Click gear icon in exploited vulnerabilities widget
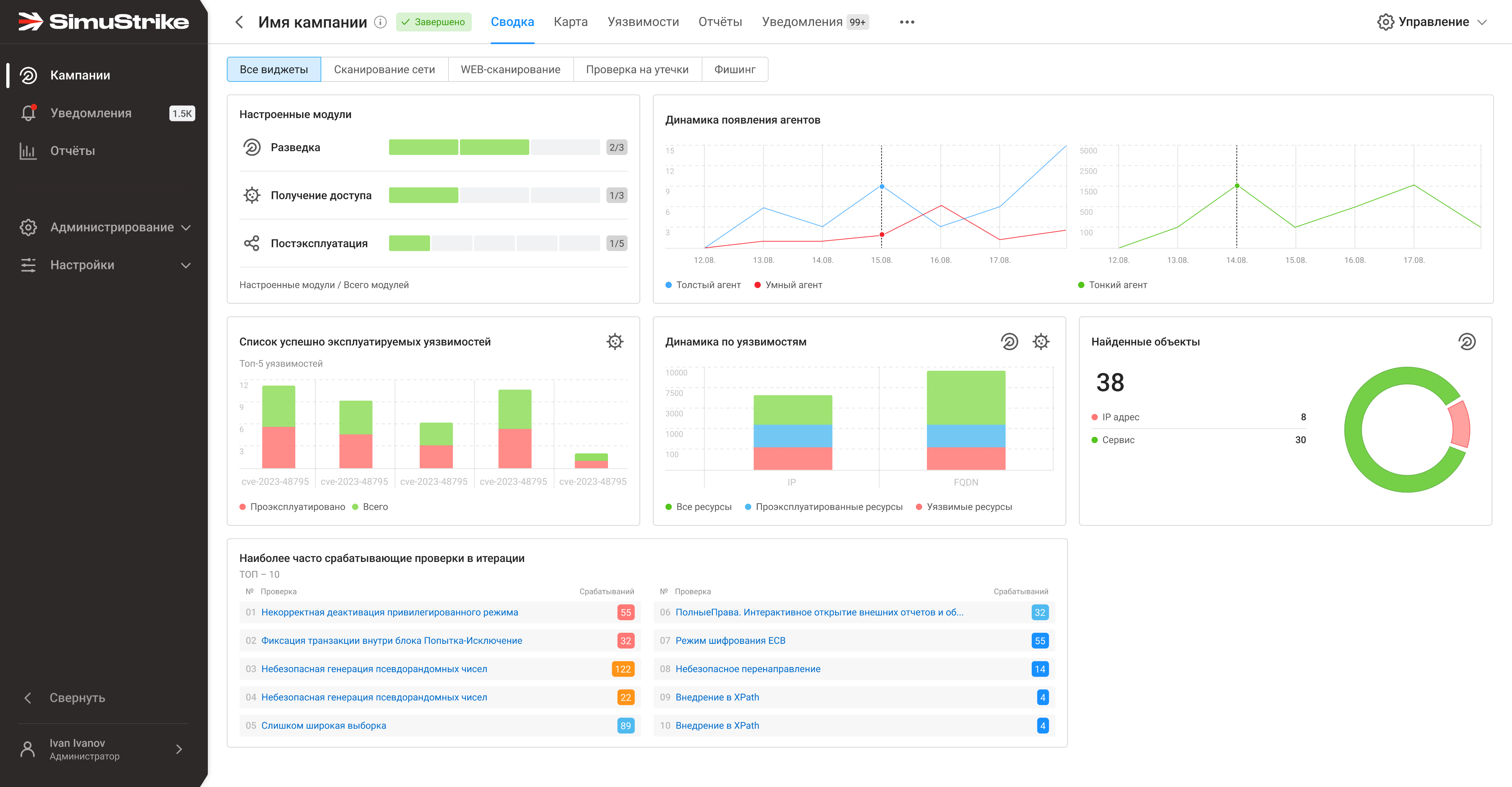 [615, 342]
